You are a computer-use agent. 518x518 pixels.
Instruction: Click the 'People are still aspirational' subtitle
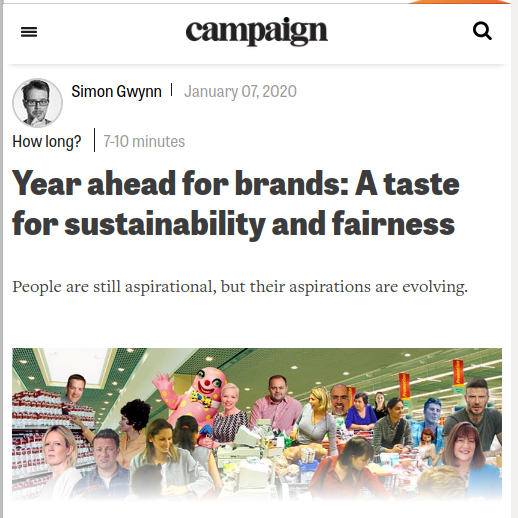(x=240, y=287)
